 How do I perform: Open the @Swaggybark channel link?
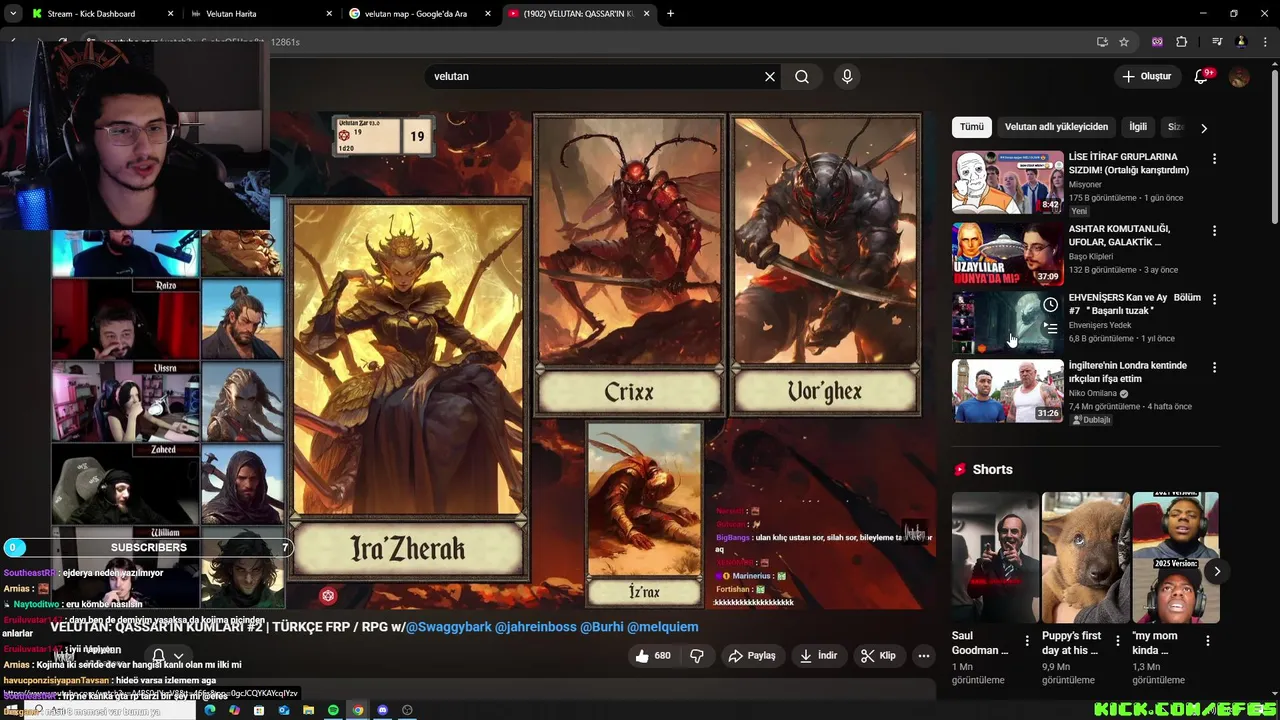tap(448, 627)
